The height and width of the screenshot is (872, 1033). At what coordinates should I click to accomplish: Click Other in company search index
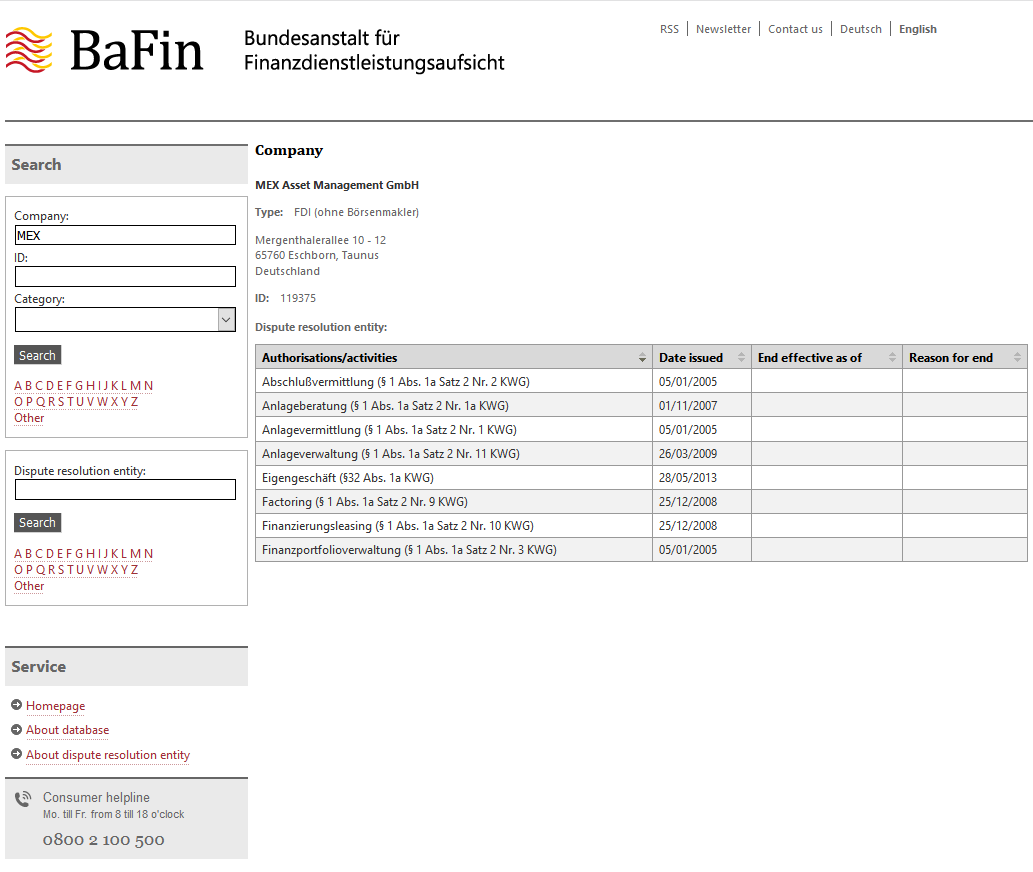pos(29,418)
